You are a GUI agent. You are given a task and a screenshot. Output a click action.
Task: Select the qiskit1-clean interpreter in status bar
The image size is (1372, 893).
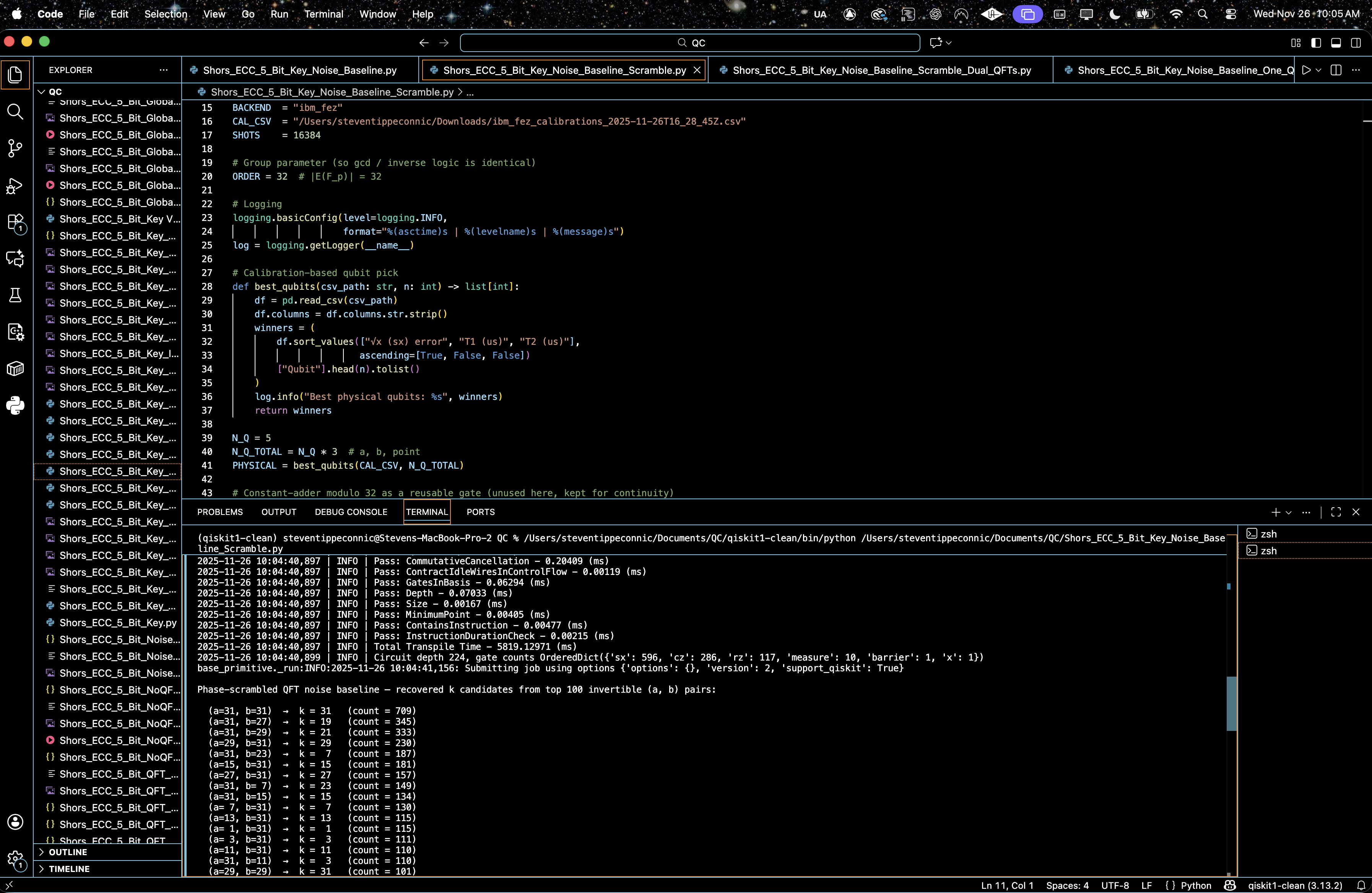(x=1295, y=885)
